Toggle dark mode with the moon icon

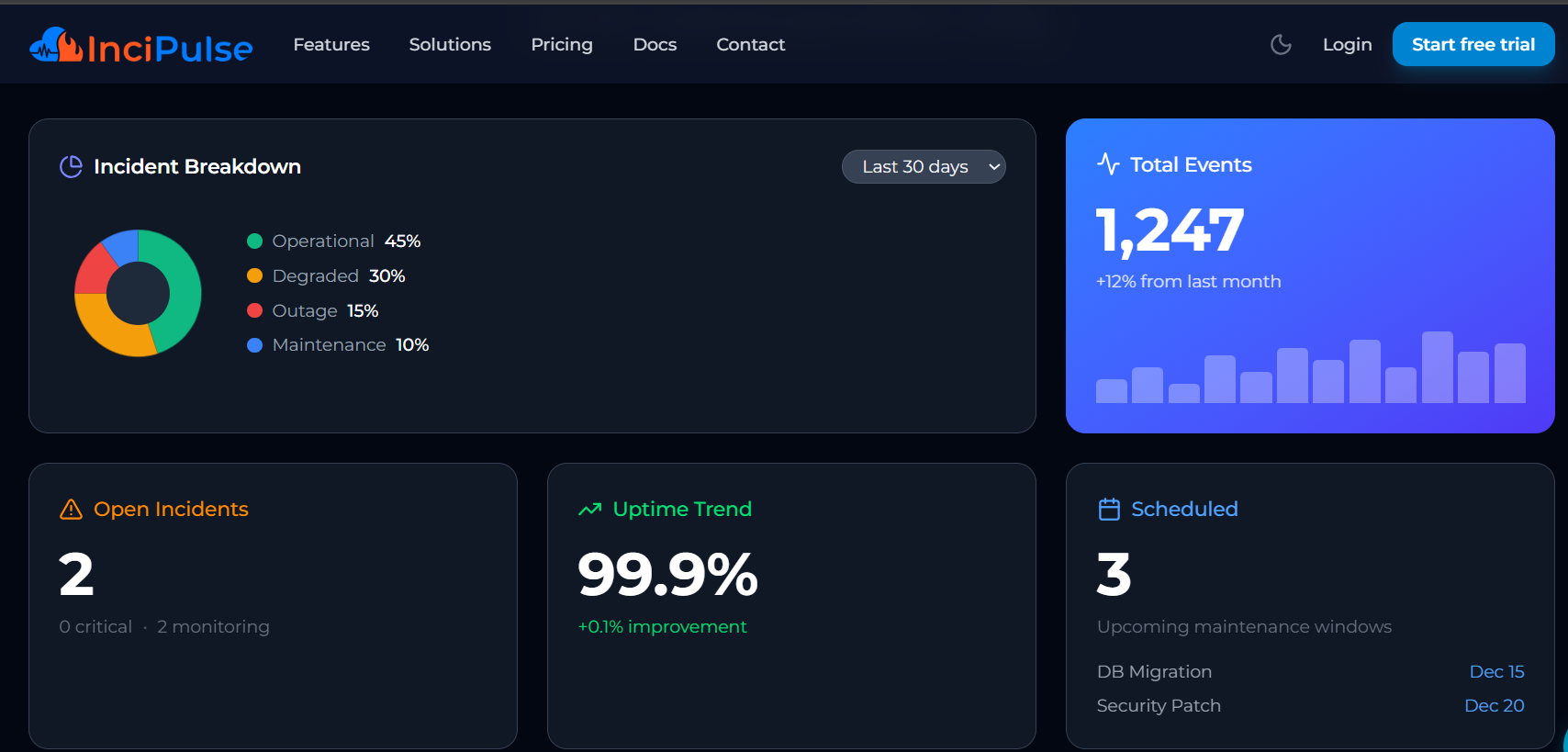click(1281, 45)
